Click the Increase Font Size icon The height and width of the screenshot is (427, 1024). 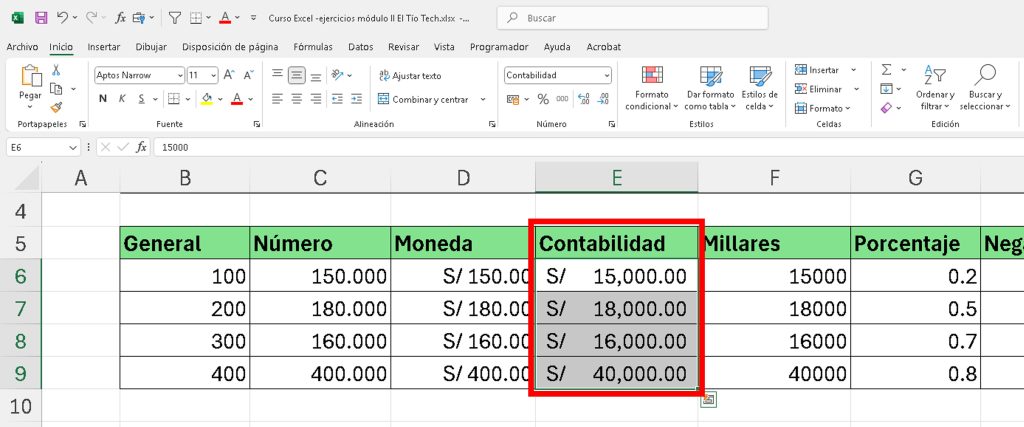point(229,75)
